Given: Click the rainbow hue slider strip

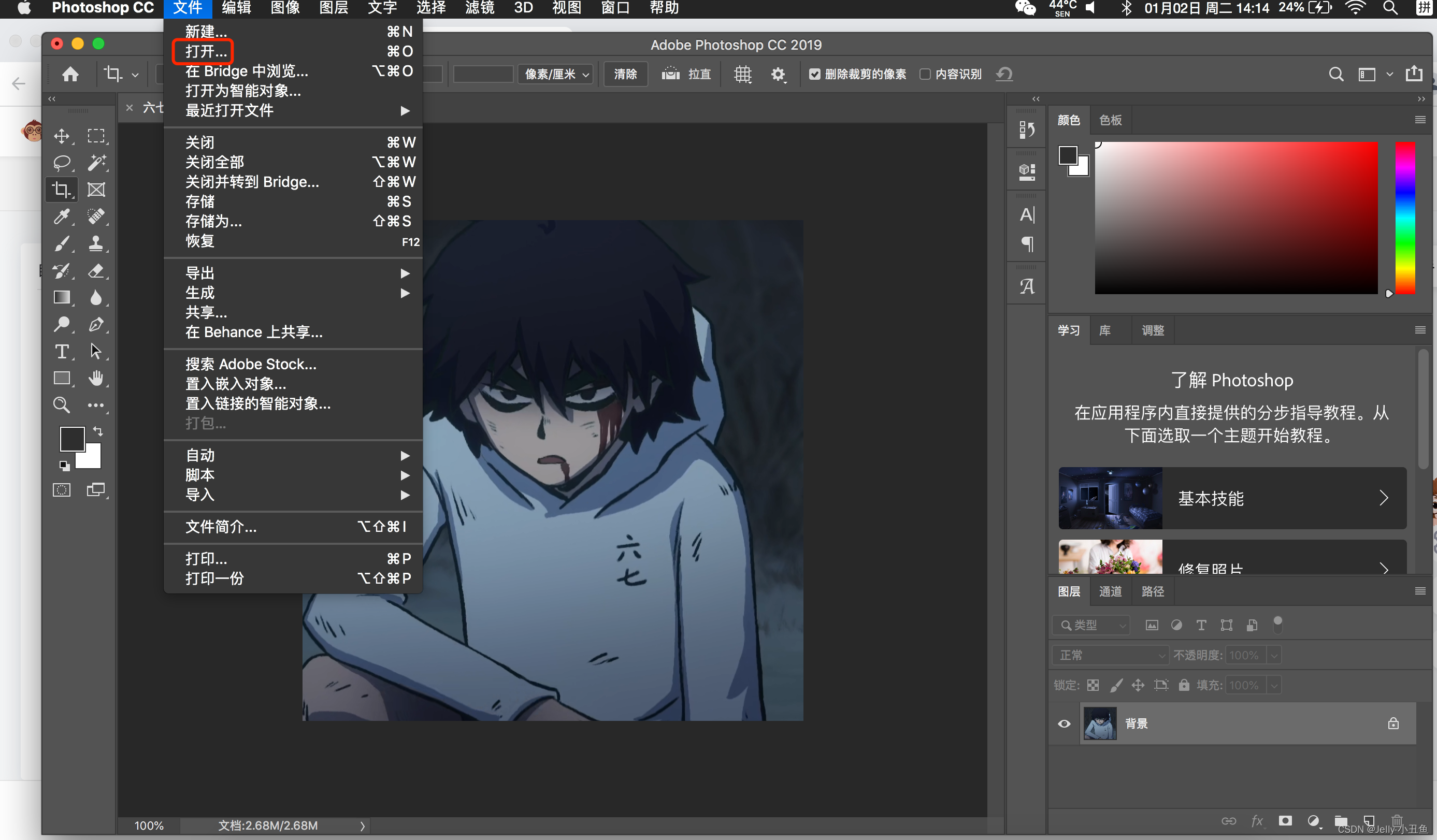Looking at the screenshot, I should coord(1404,218).
